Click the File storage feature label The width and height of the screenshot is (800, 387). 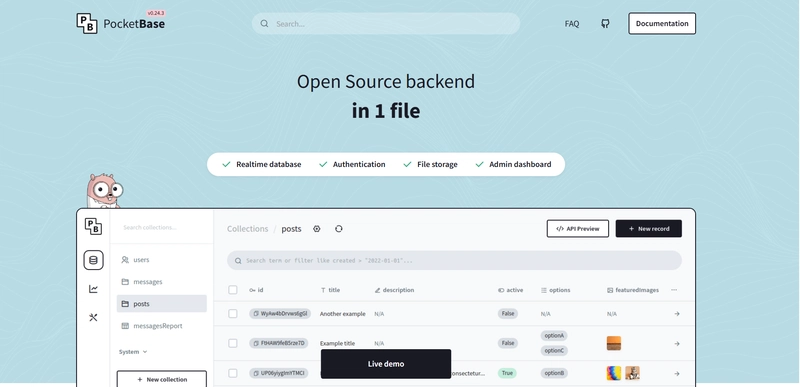coord(437,164)
